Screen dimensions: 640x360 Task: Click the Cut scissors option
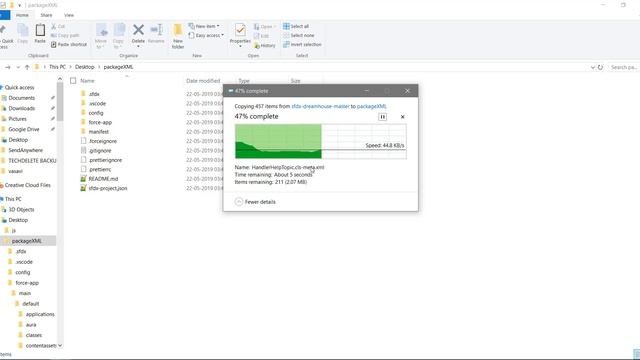58,26
